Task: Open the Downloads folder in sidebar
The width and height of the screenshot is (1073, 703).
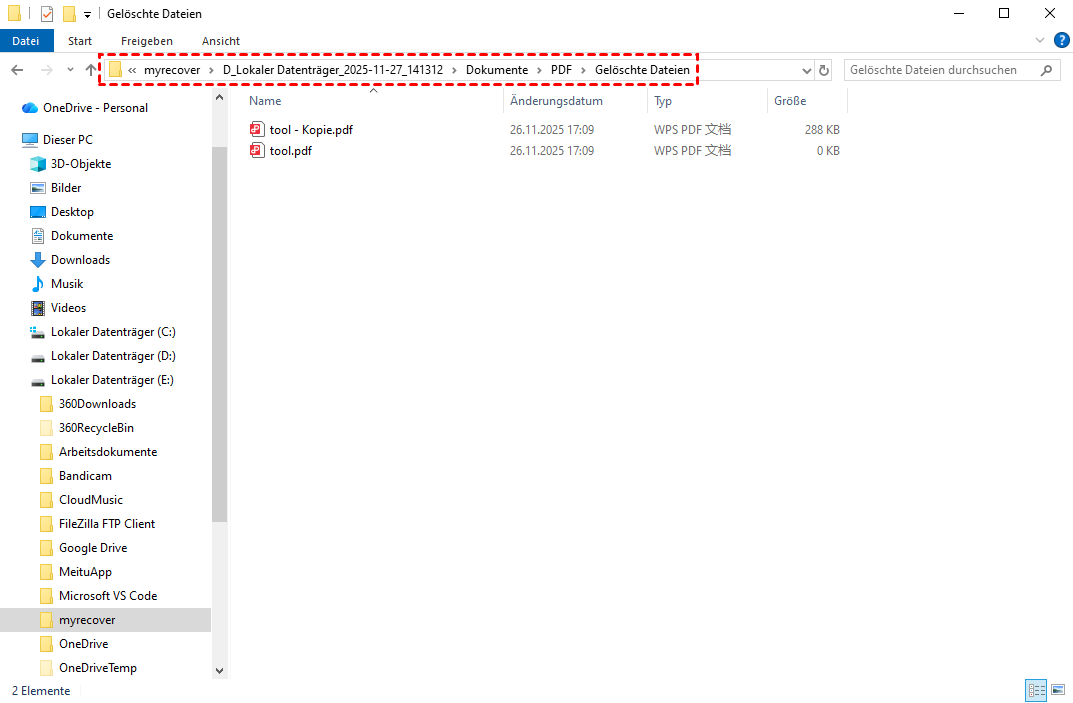Action: [x=80, y=260]
